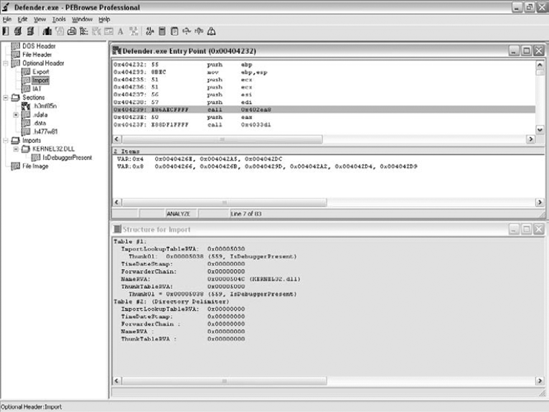Open the Tools menu

[59, 19]
